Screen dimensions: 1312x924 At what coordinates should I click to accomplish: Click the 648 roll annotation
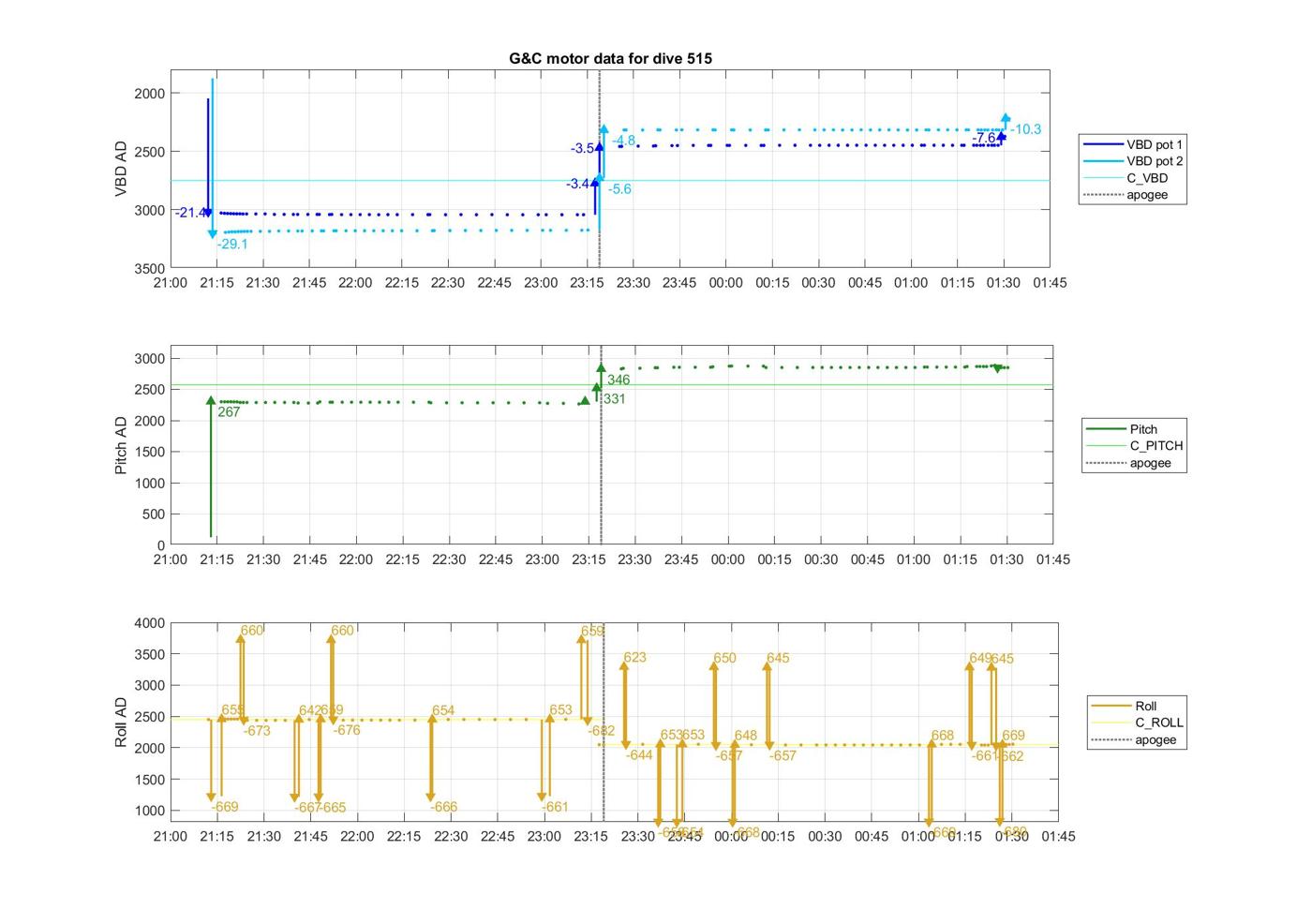tap(745, 736)
